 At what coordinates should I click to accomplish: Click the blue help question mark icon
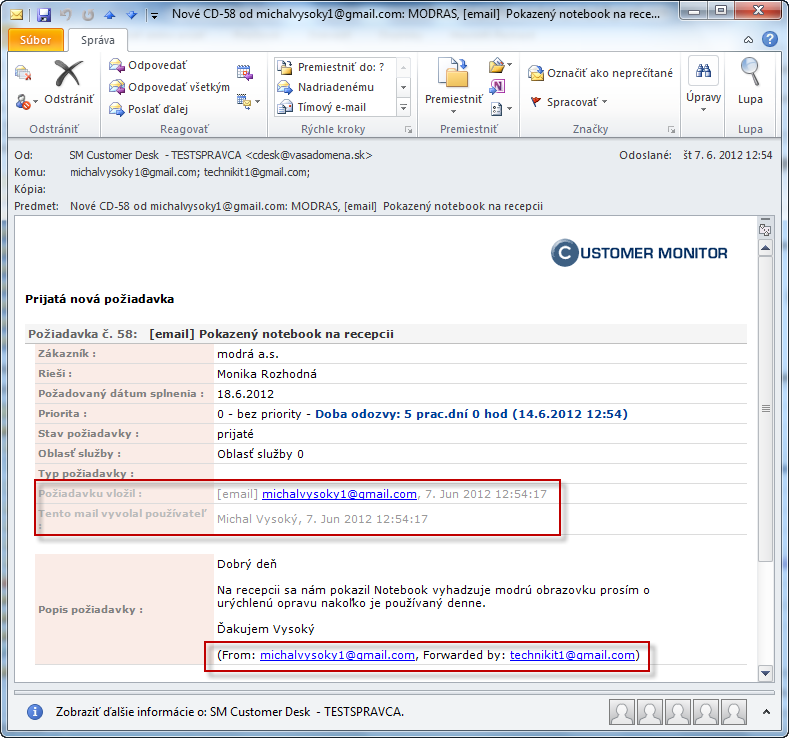coord(770,39)
